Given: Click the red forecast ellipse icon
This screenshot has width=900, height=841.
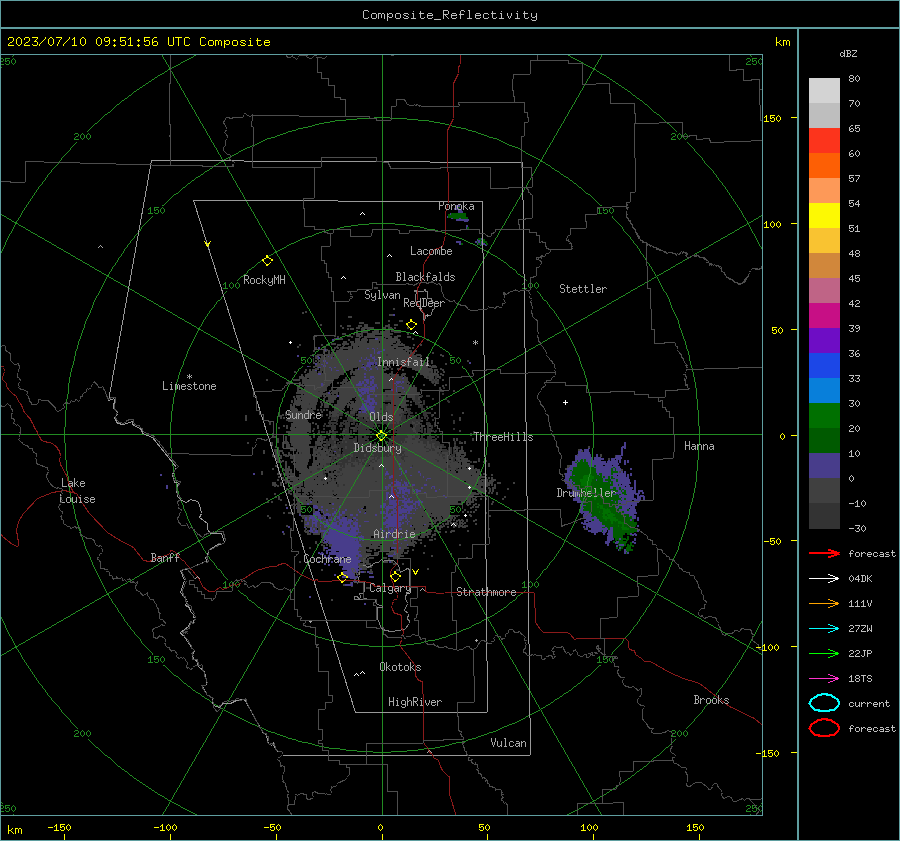Looking at the screenshot, I should point(824,728).
